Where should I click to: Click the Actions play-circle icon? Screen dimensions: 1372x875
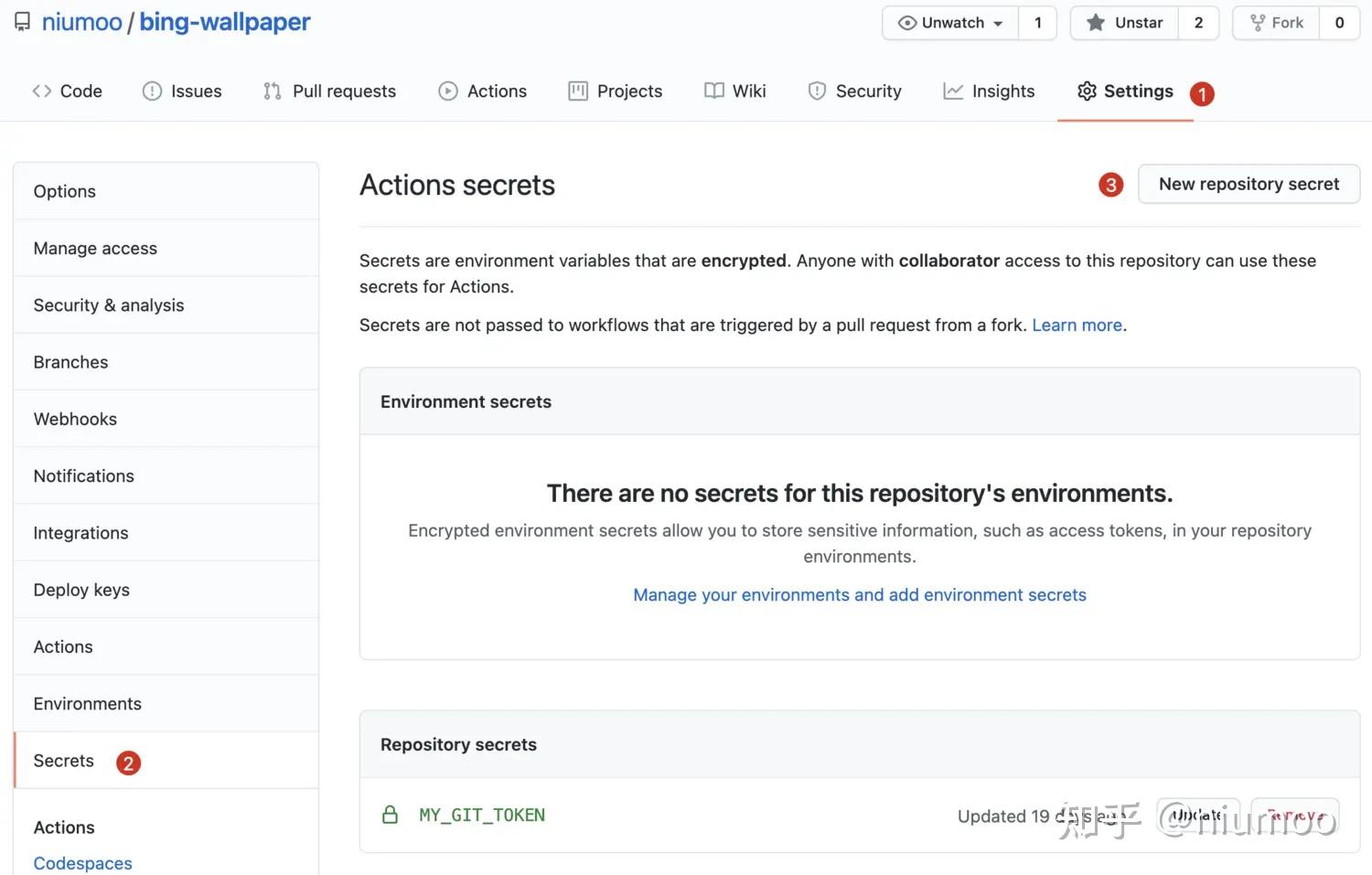[447, 91]
